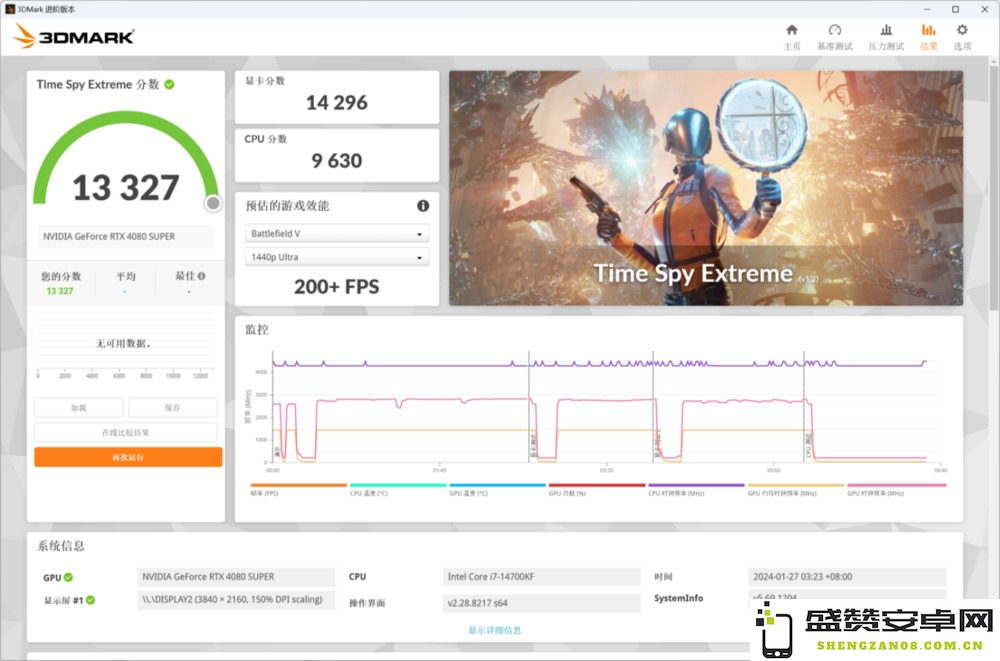The width and height of the screenshot is (1000, 661).
Task: Click GPU name field in system info
Action: coord(236,577)
